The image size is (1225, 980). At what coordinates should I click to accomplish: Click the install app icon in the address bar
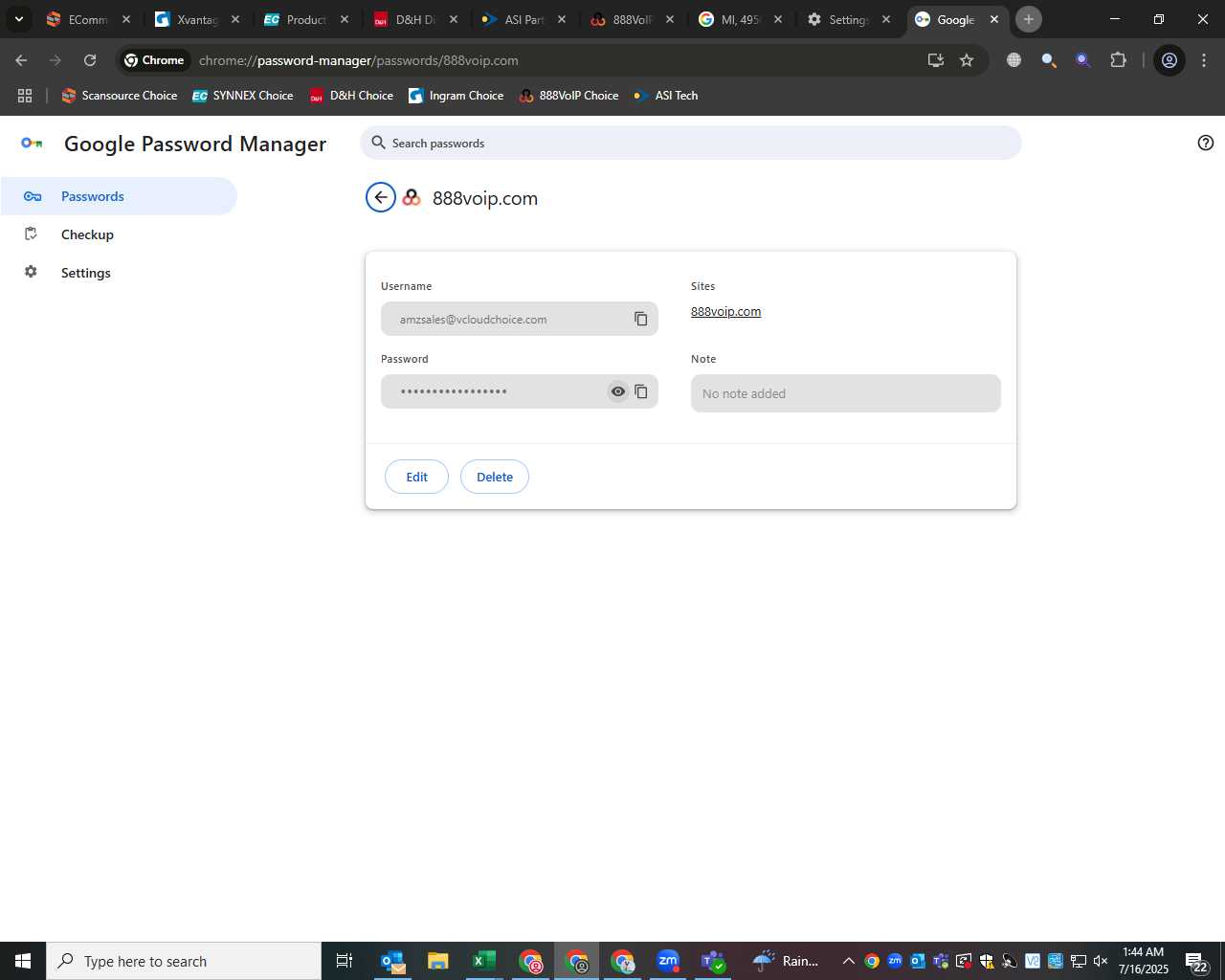[936, 60]
